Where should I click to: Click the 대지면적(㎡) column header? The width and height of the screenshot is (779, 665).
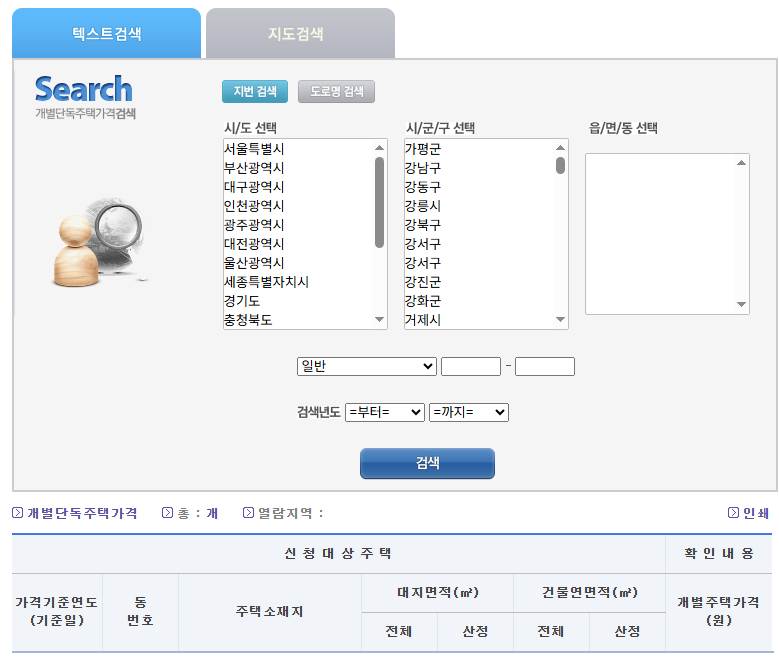point(437,592)
